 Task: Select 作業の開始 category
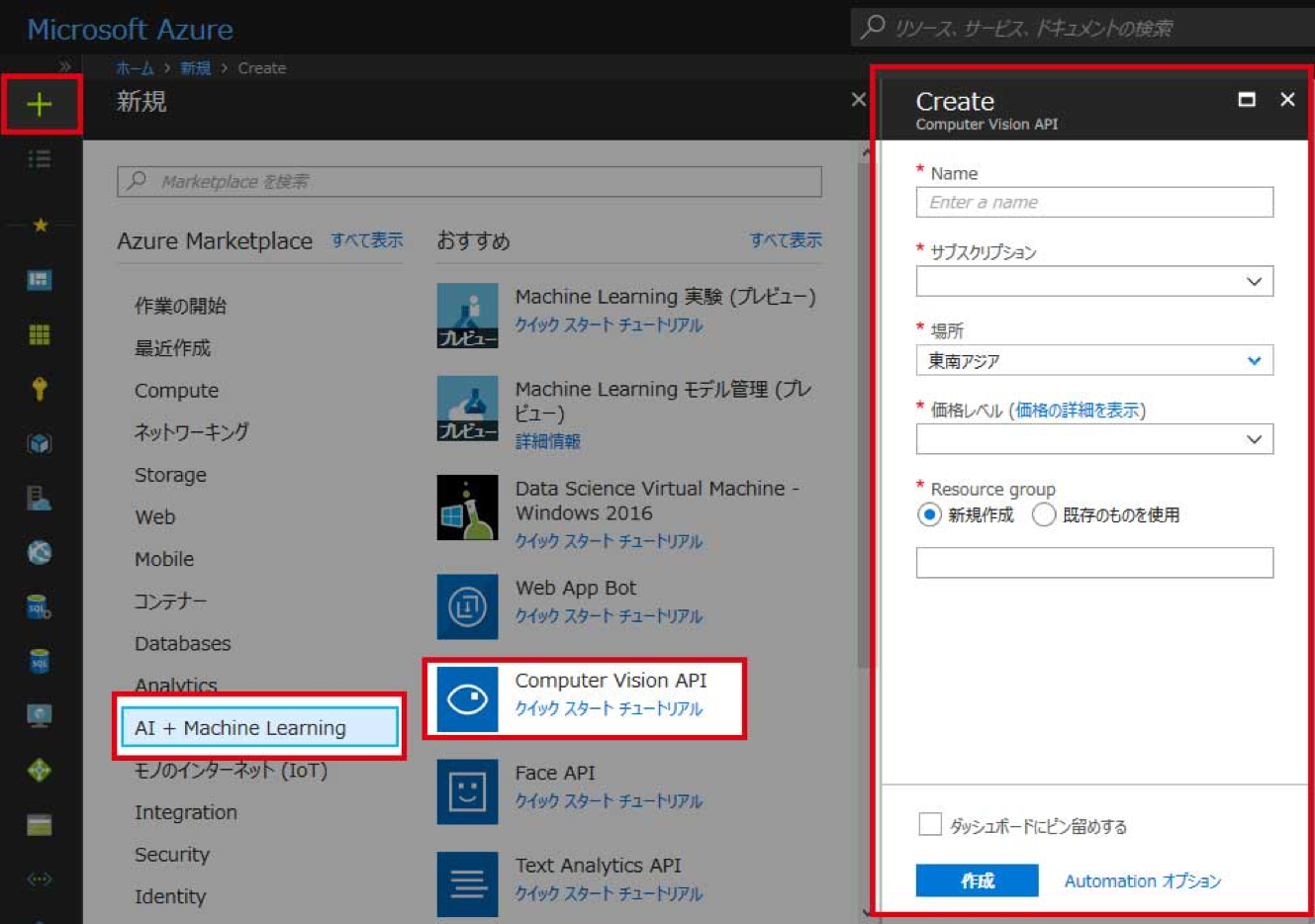point(180,306)
